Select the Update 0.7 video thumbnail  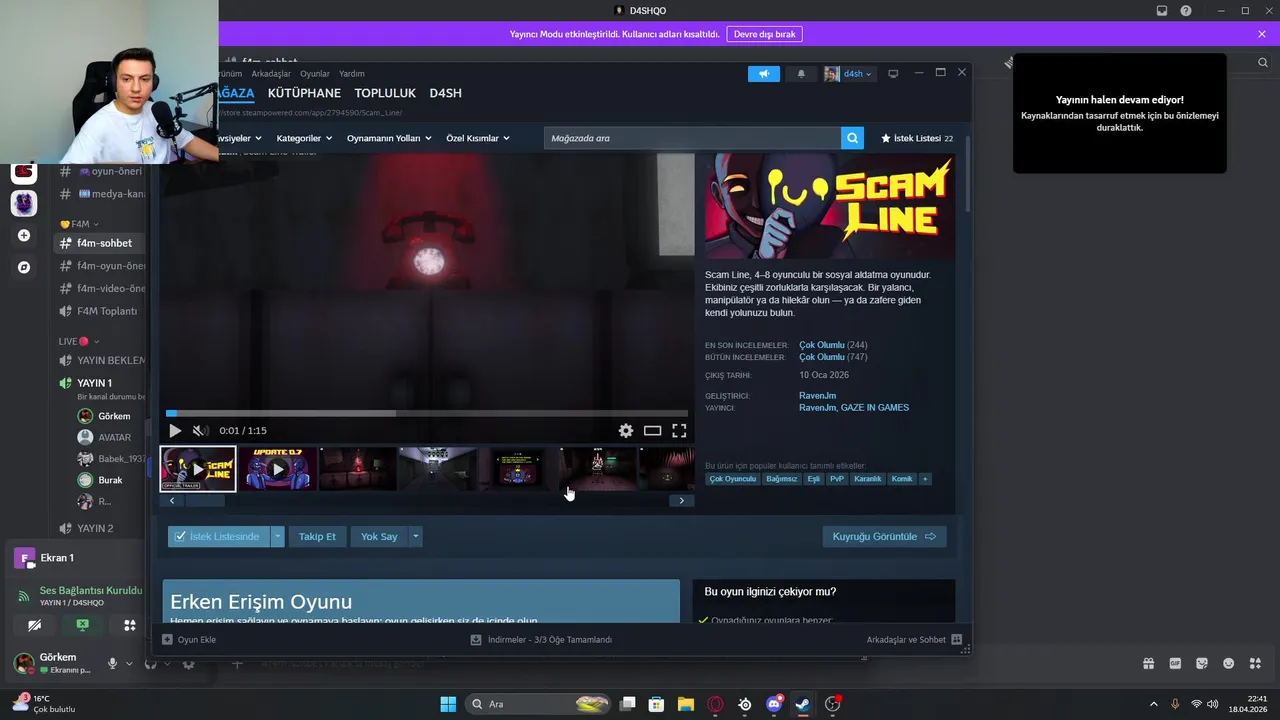[x=278, y=469]
